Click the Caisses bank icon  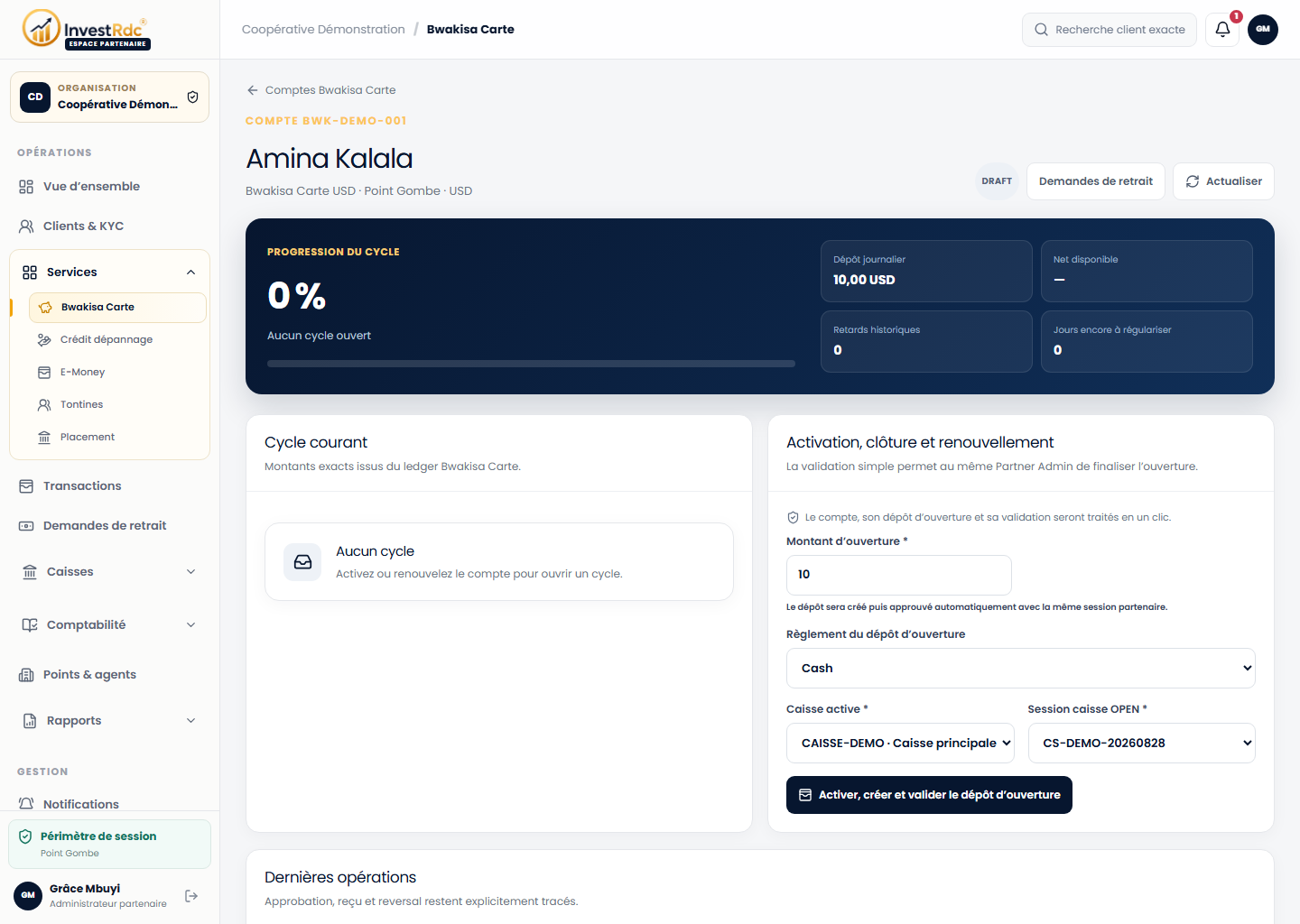tap(30, 572)
